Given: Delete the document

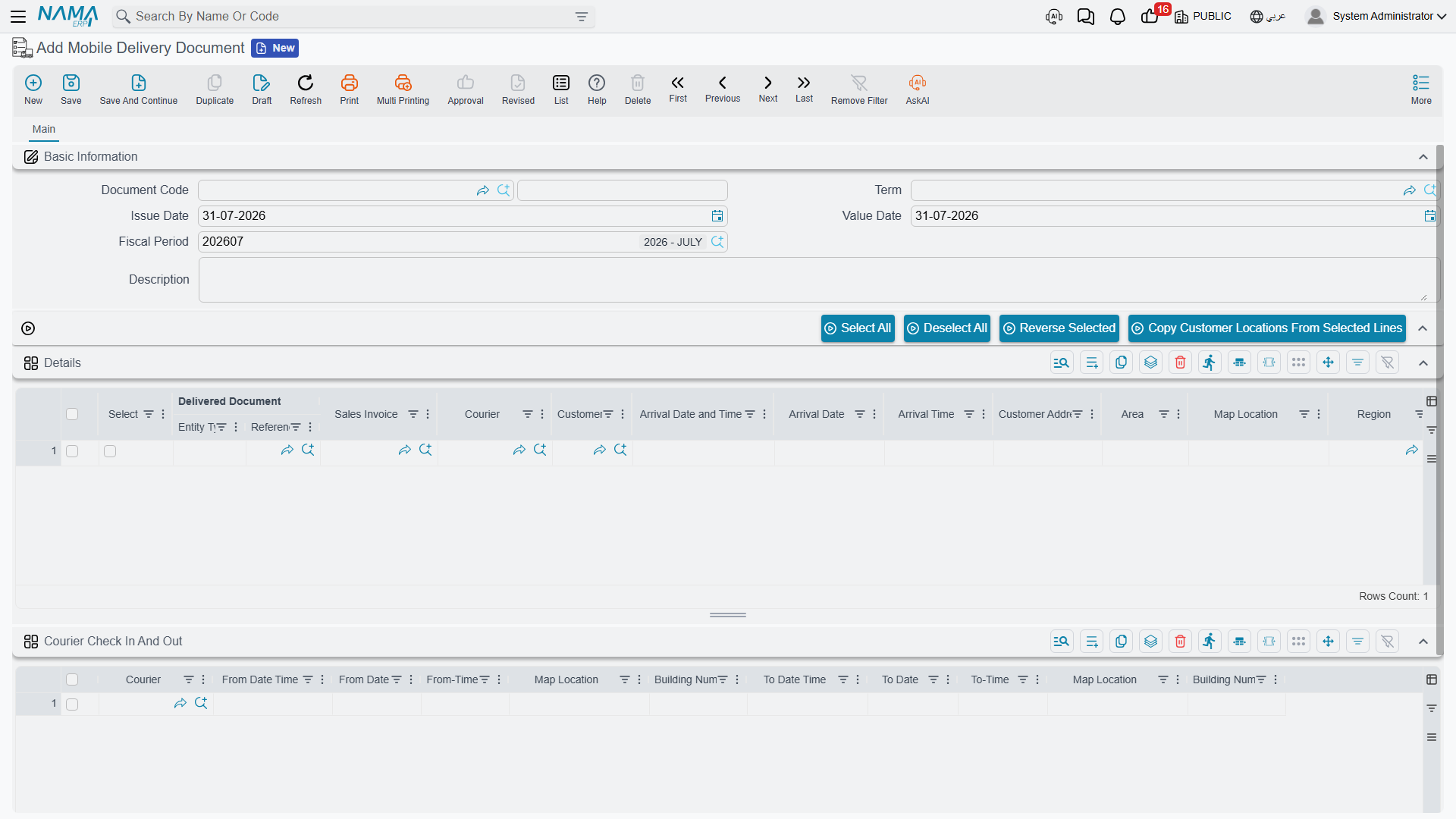Looking at the screenshot, I should coord(638,89).
